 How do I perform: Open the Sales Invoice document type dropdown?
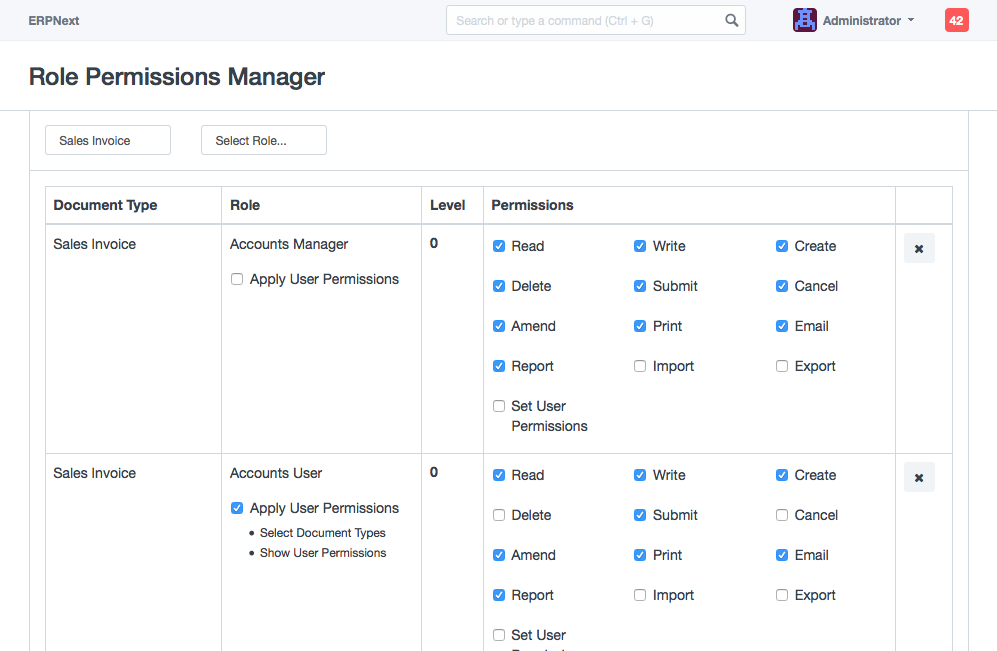tap(108, 141)
